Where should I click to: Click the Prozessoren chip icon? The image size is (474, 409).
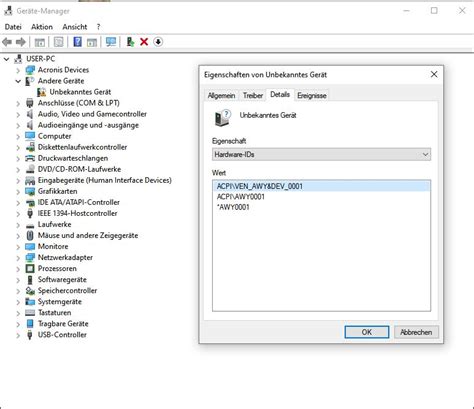30,268
